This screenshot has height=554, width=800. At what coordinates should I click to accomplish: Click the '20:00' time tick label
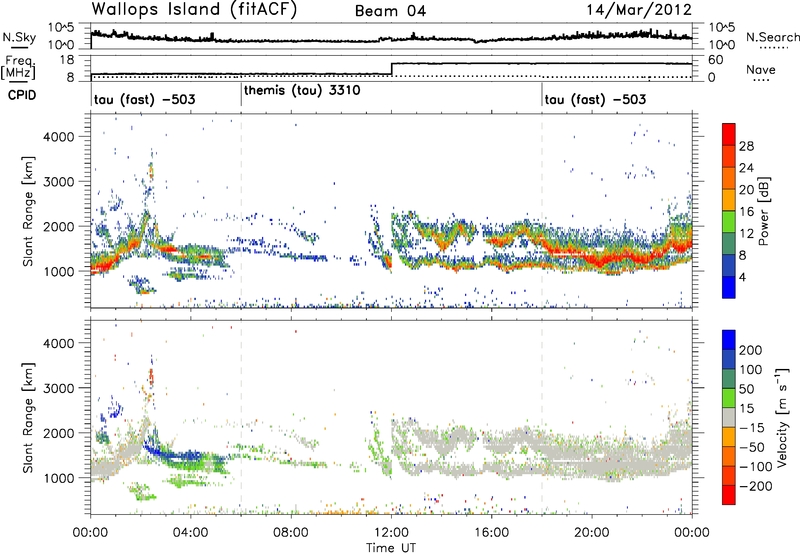tap(592, 533)
